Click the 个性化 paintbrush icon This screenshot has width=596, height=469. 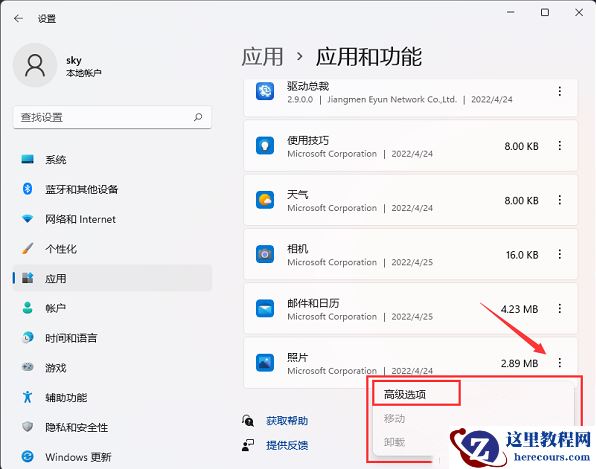(27, 249)
